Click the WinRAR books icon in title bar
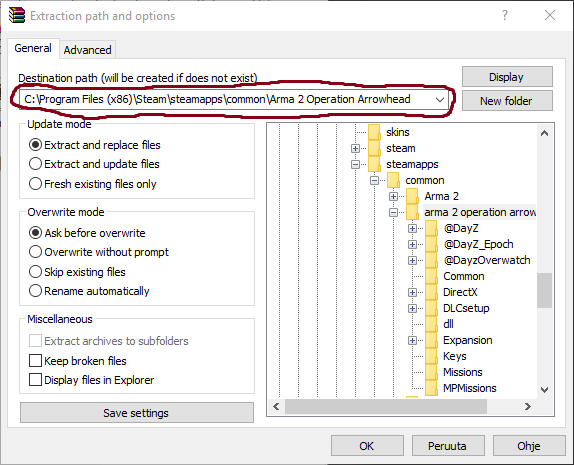 (17, 15)
